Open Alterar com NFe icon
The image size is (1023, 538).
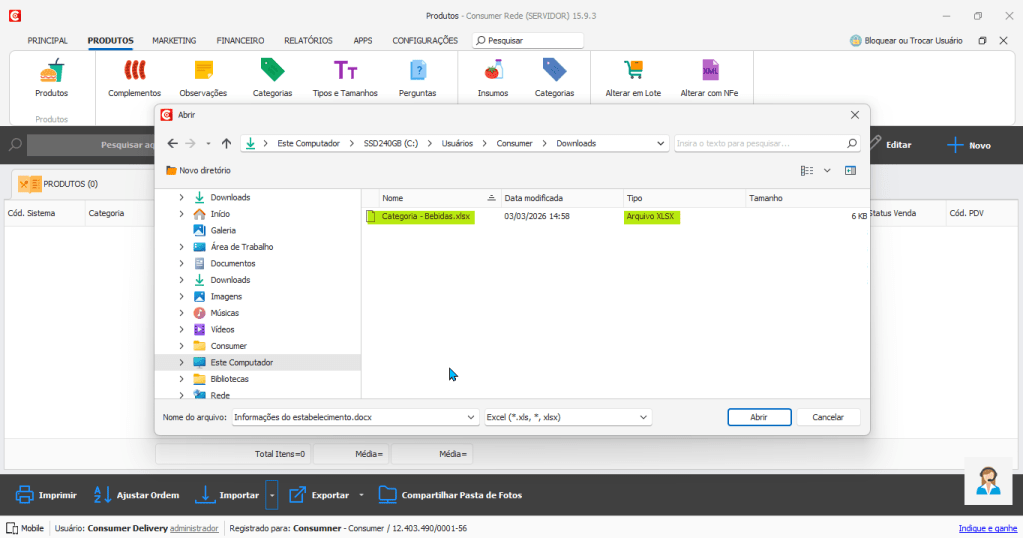pyautogui.click(x=709, y=72)
